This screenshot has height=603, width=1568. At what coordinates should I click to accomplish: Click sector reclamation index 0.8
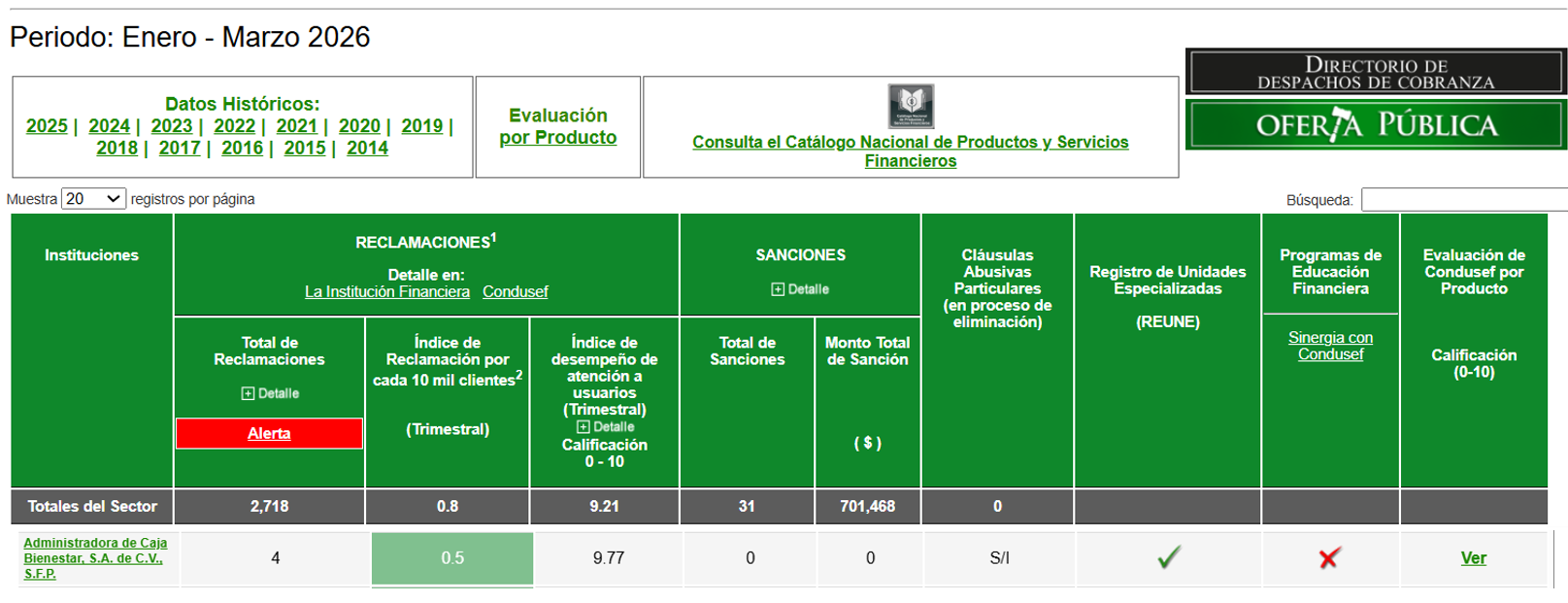coord(448,507)
